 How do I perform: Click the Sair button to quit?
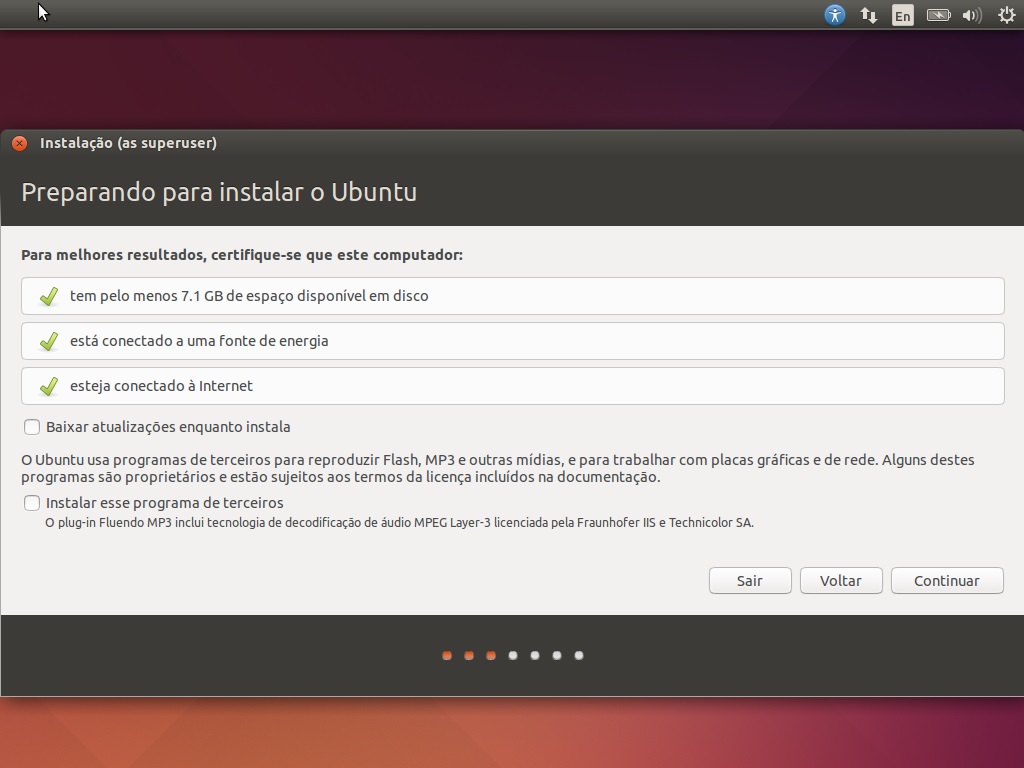click(x=750, y=581)
